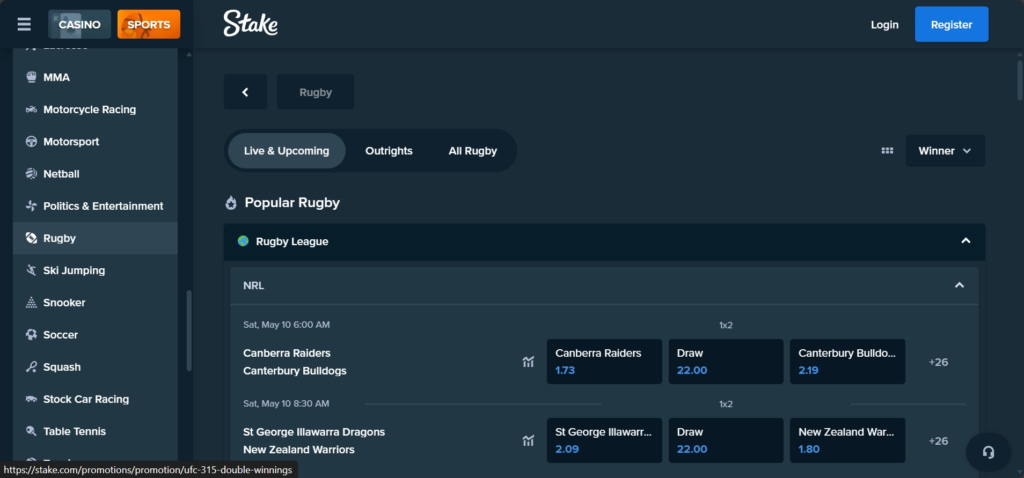Open Ski Jumping in the sidebar
Image resolution: width=1024 pixels, height=478 pixels.
point(95,270)
